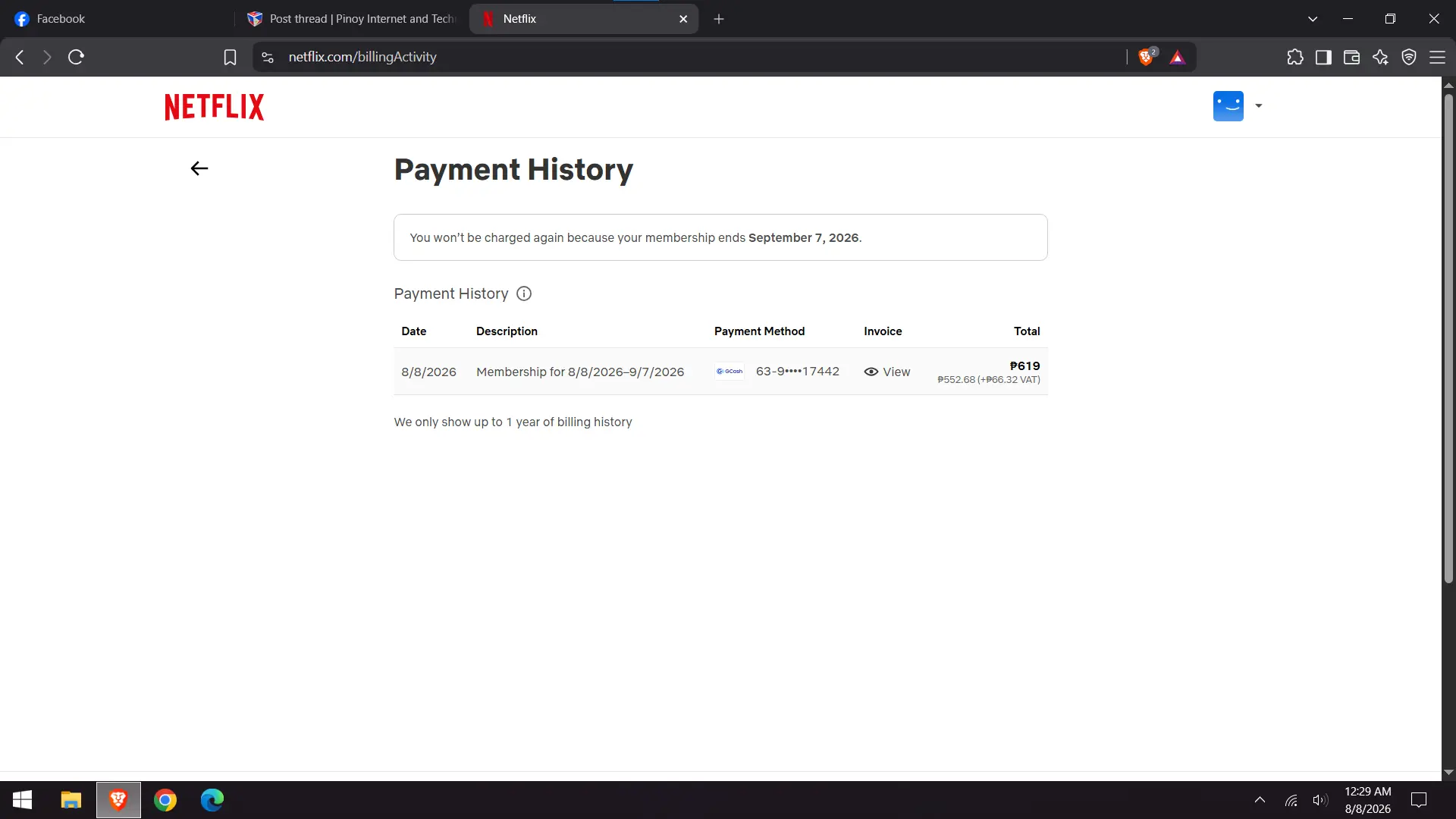Click the Date column header
Viewport: 1456px width, 819px height.
413,331
